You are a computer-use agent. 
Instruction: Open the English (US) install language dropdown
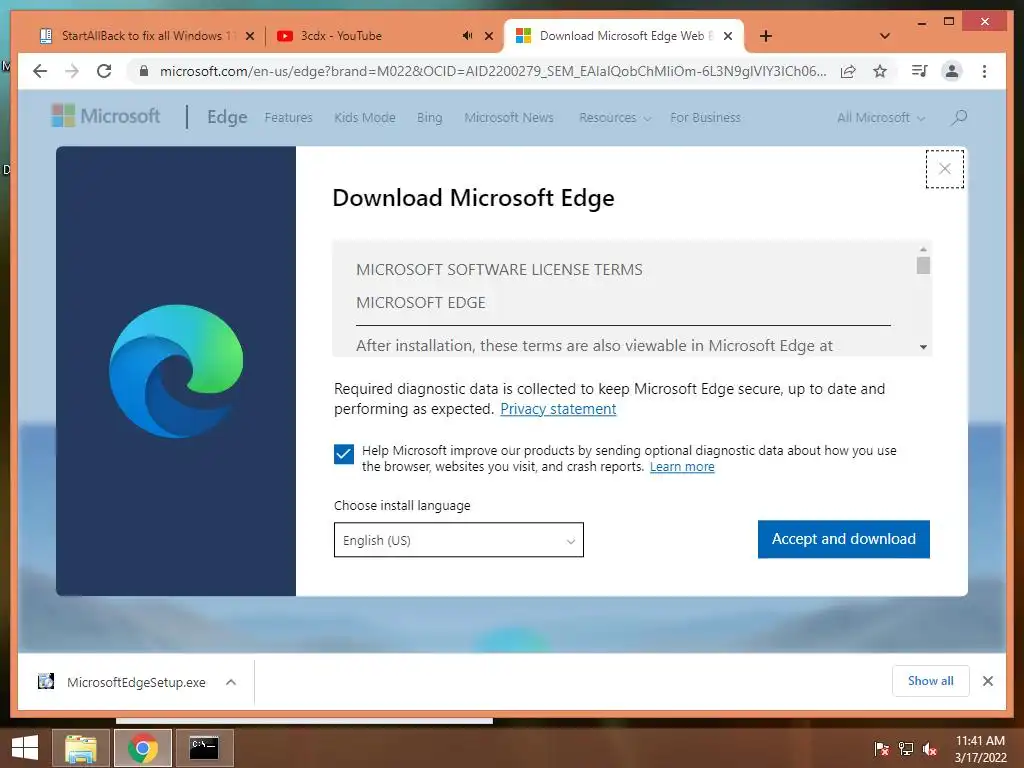point(458,540)
